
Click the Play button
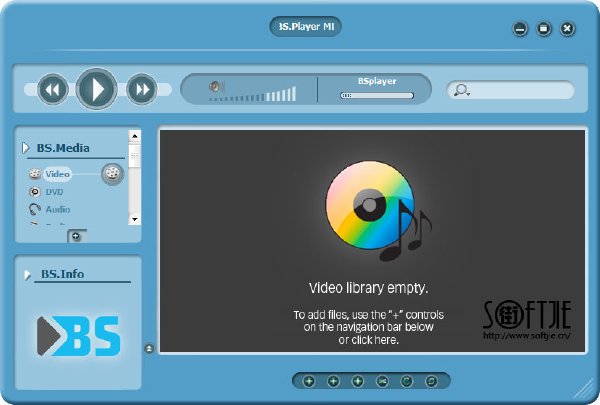[x=96, y=89]
